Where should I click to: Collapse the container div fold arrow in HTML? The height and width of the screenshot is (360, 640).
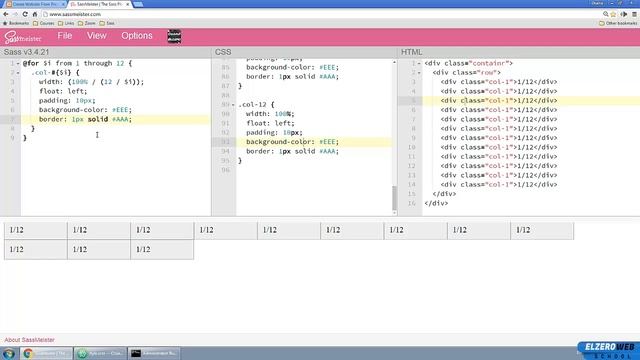[419, 64]
